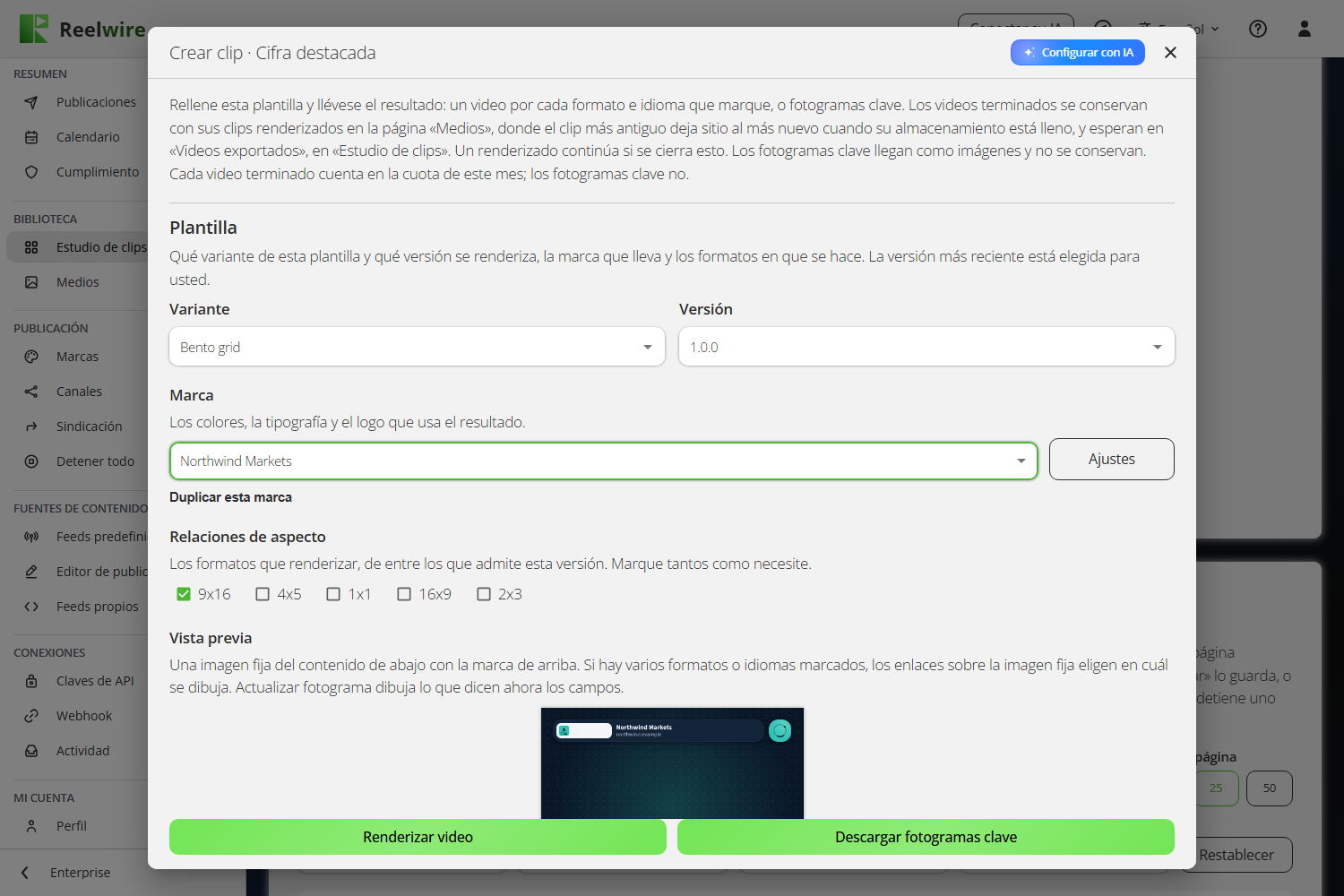Click the Reelwire logo
The width and height of the screenshot is (1344, 896).
[x=82, y=29]
